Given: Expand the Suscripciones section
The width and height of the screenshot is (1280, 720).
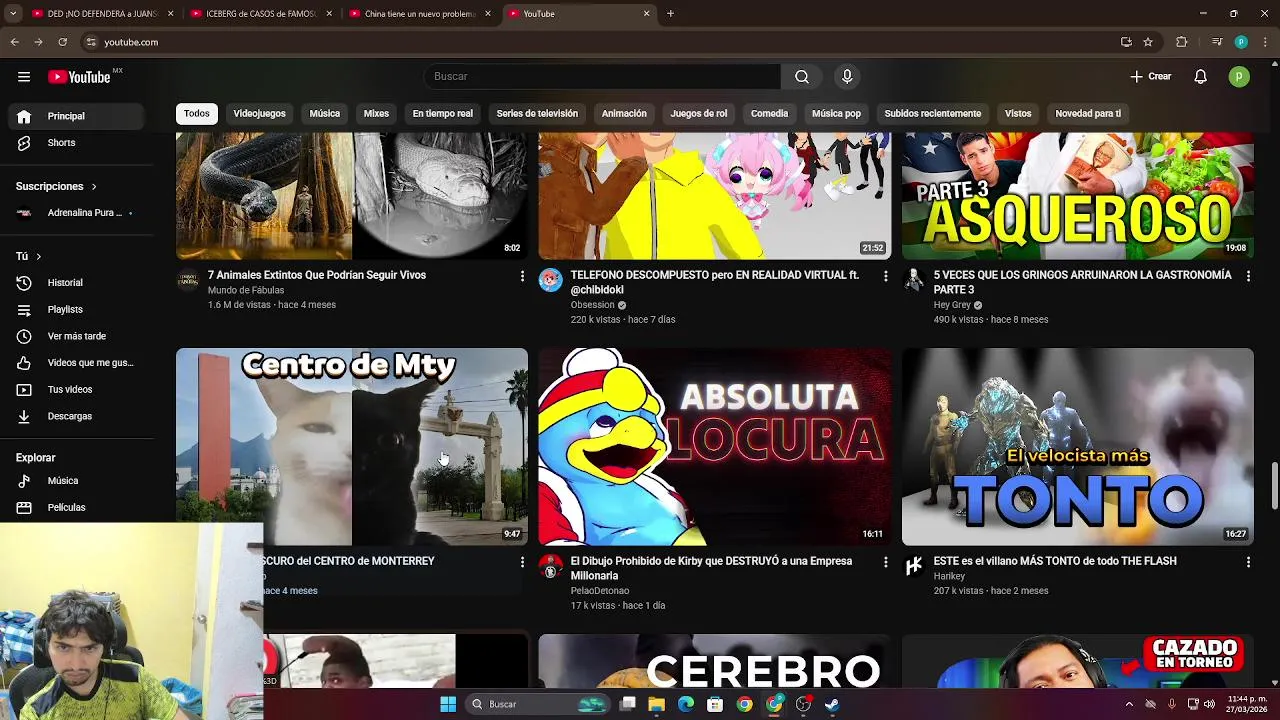Looking at the screenshot, I should pyautogui.click(x=56, y=186).
